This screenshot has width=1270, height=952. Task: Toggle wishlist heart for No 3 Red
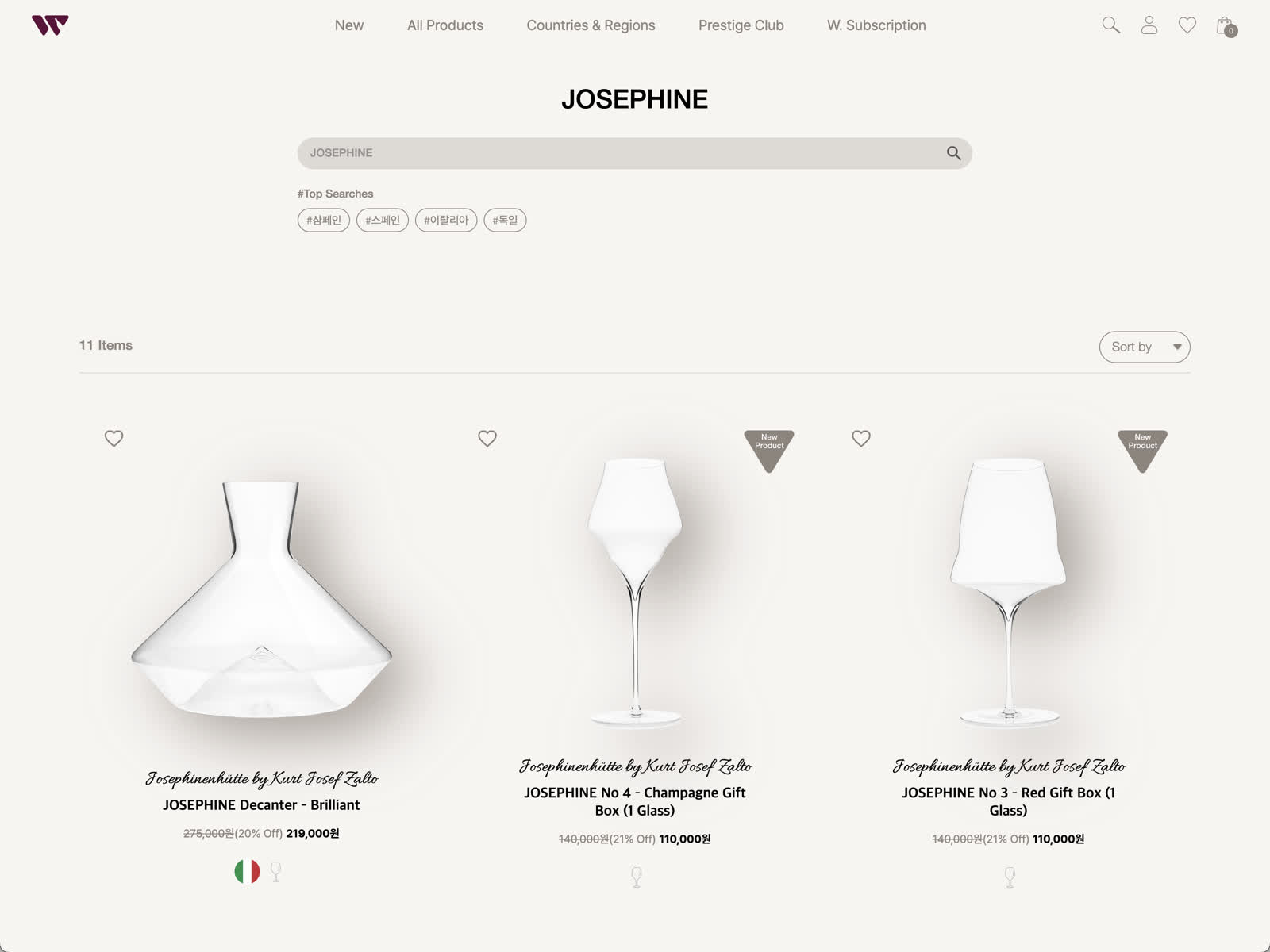coord(861,438)
